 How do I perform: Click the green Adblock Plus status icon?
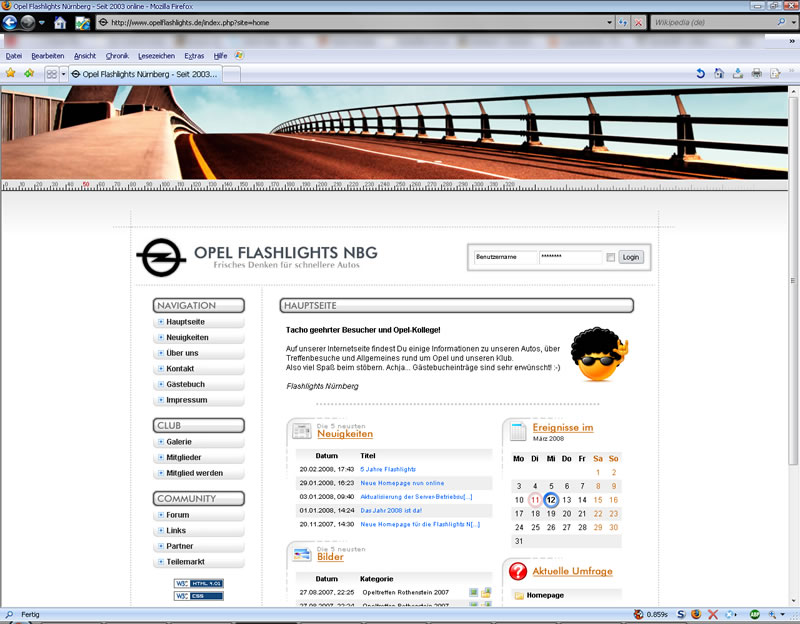pos(755,614)
